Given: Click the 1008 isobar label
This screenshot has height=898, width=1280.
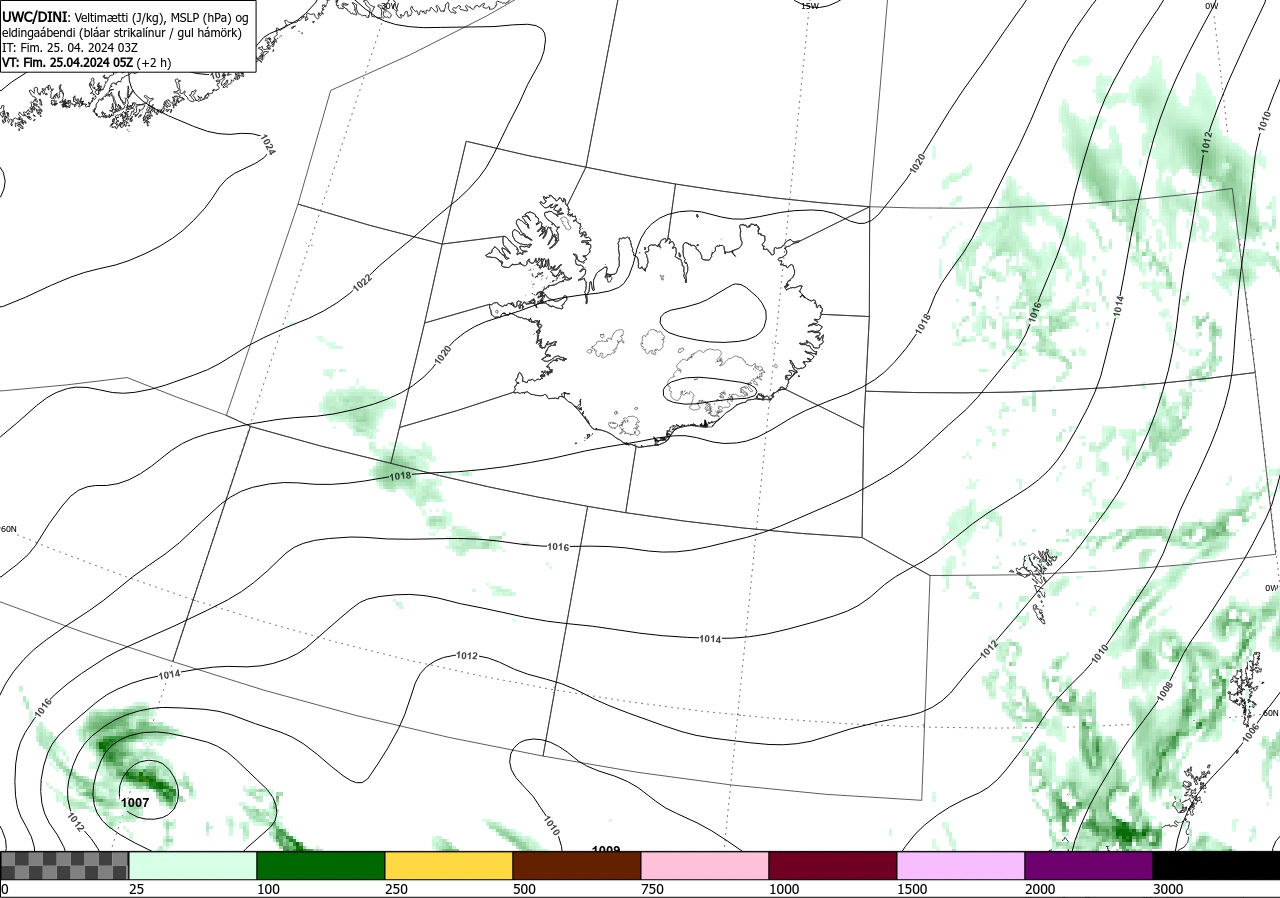Looking at the screenshot, I should pyautogui.click(x=1165, y=690).
